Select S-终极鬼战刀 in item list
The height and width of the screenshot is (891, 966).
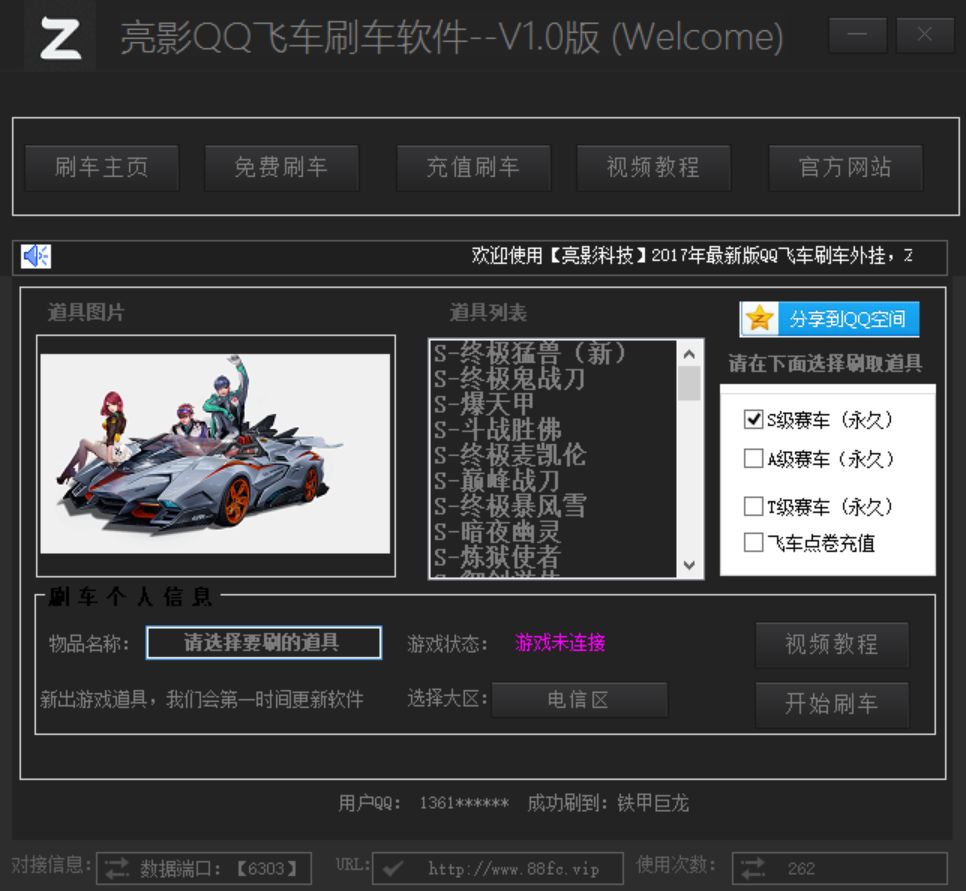pyautogui.click(x=553, y=378)
